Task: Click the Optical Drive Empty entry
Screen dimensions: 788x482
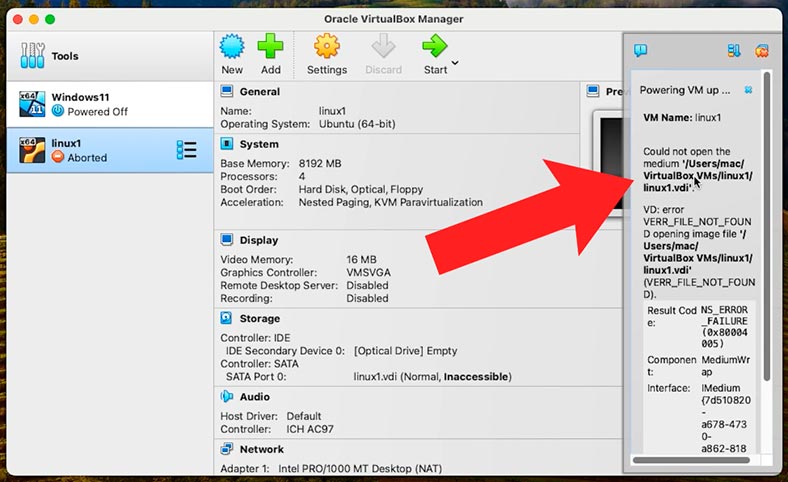Action: pos(406,350)
